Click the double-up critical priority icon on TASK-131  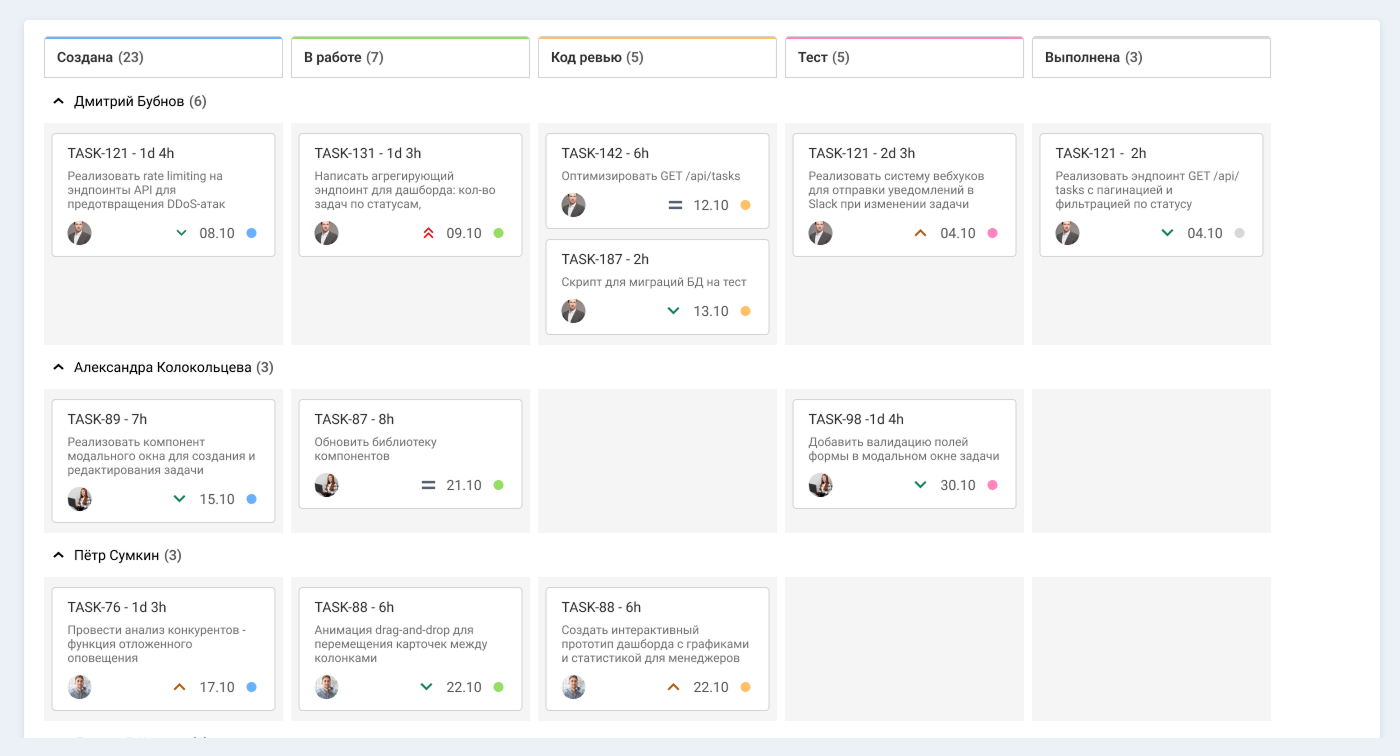[x=428, y=233]
